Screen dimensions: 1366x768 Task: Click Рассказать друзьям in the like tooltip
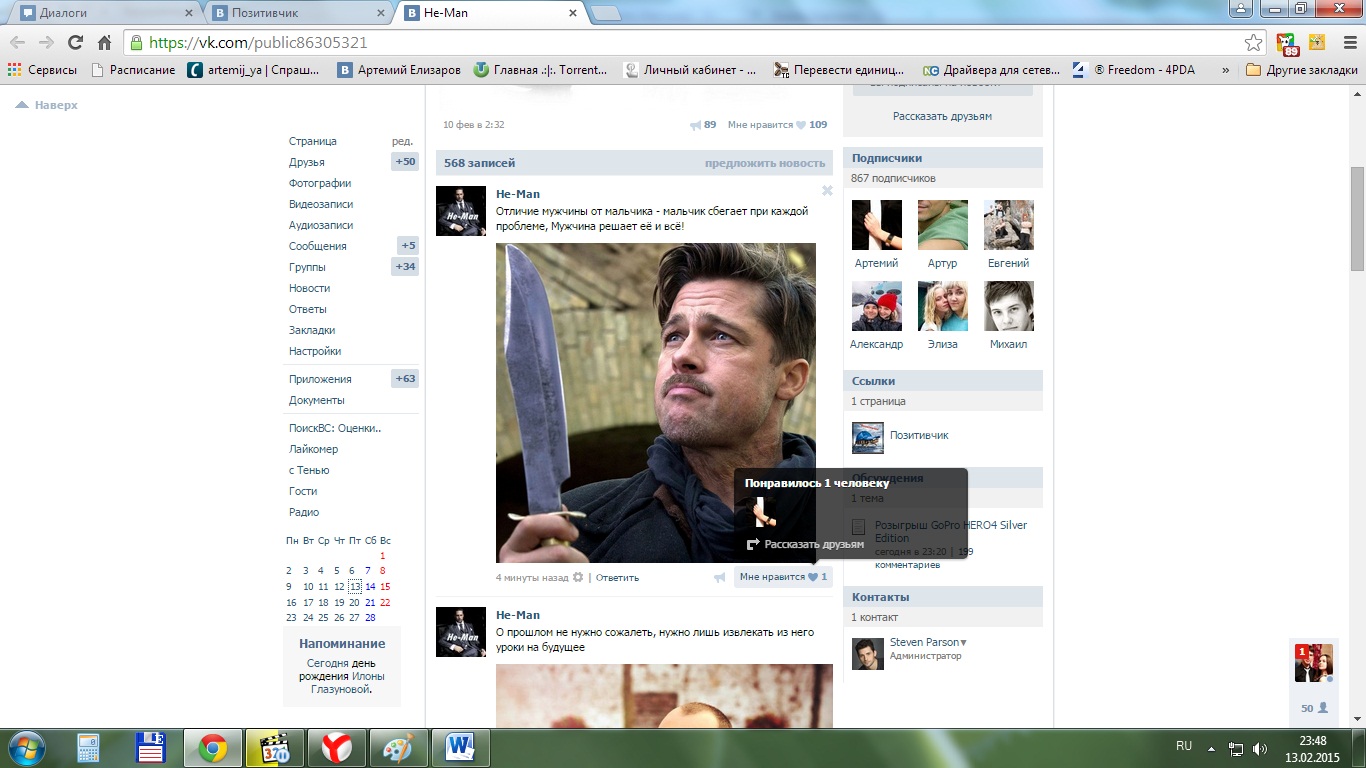tap(805, 544)
